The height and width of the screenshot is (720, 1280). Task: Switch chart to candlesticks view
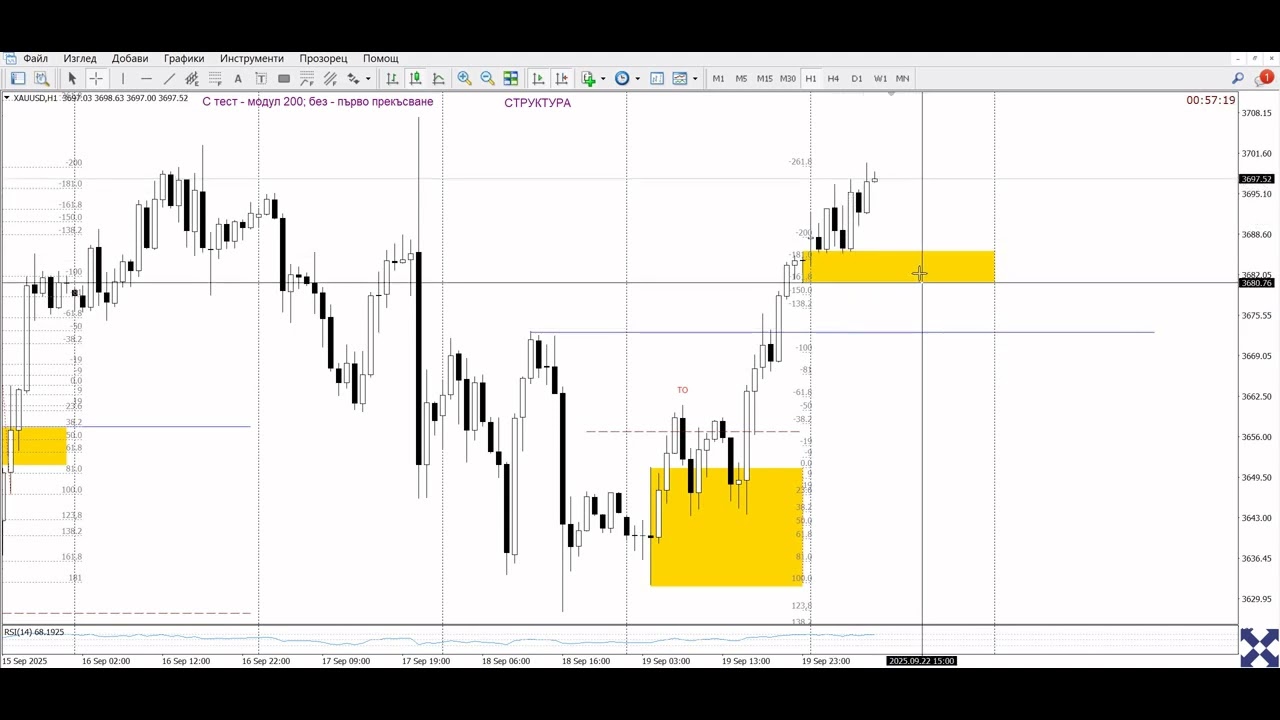point(415,78)
